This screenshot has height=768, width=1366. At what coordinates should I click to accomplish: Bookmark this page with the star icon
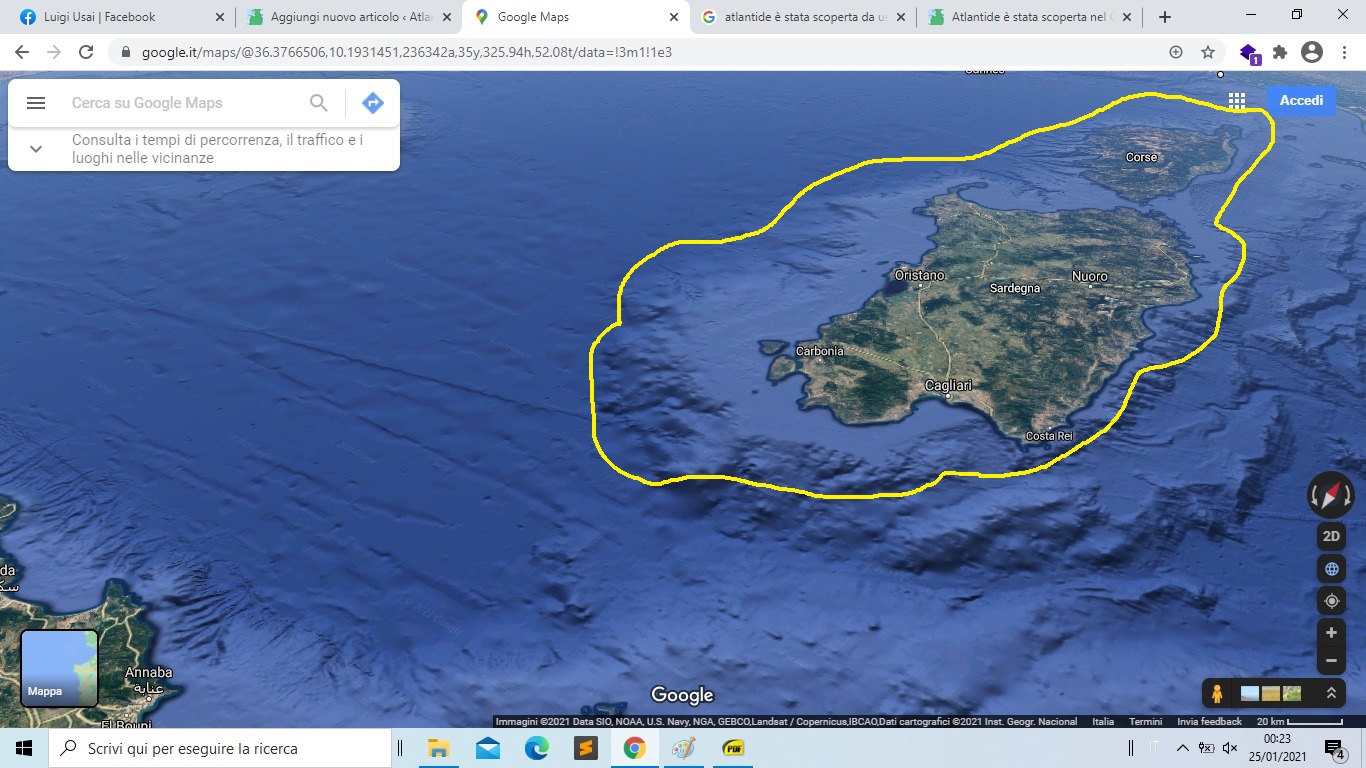[x=1208, y=52]
